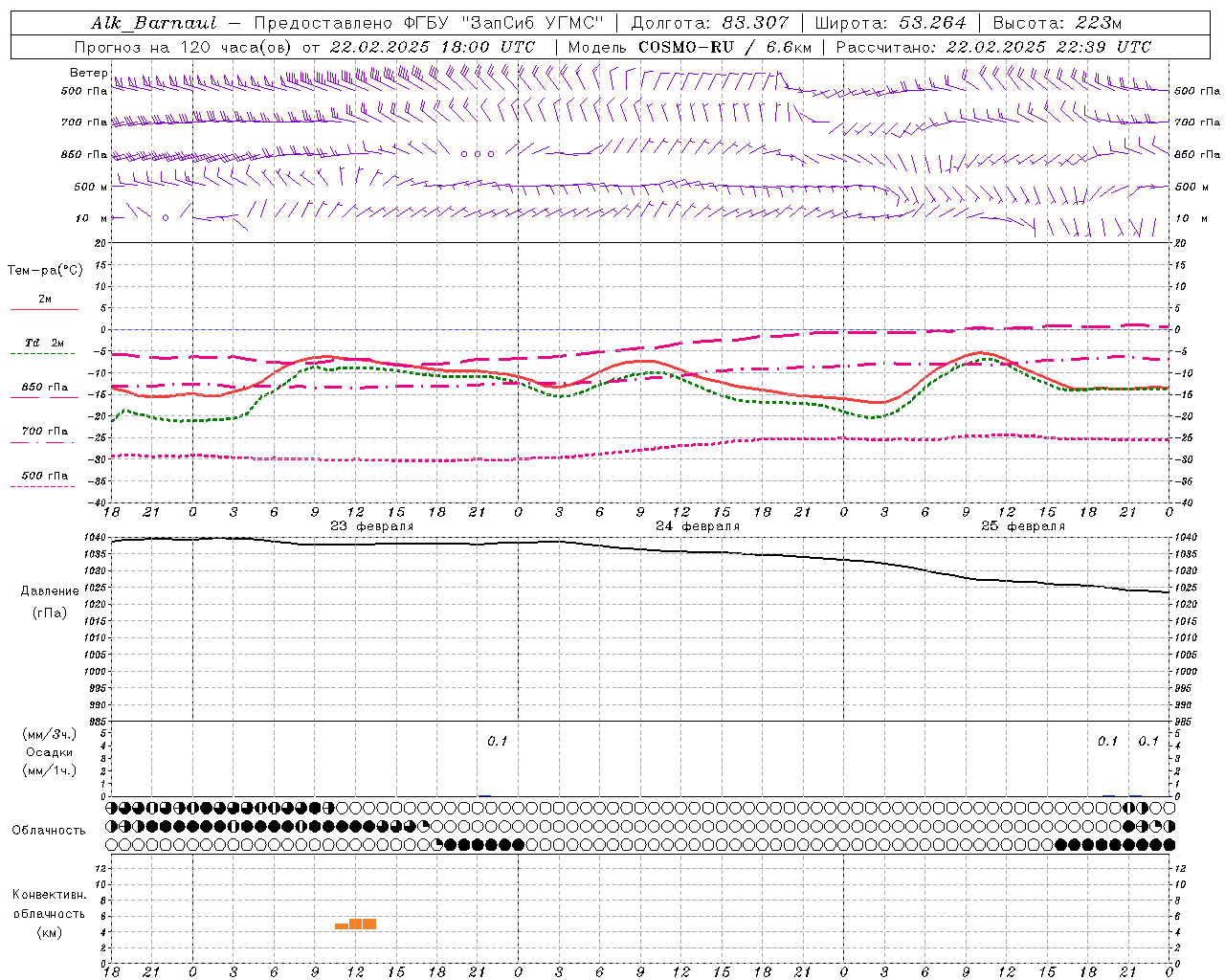Select the forecast line "Прогноз на 120 часа(ов)"
Viewport: 1225px width, 980px height.
pos(185,47)
